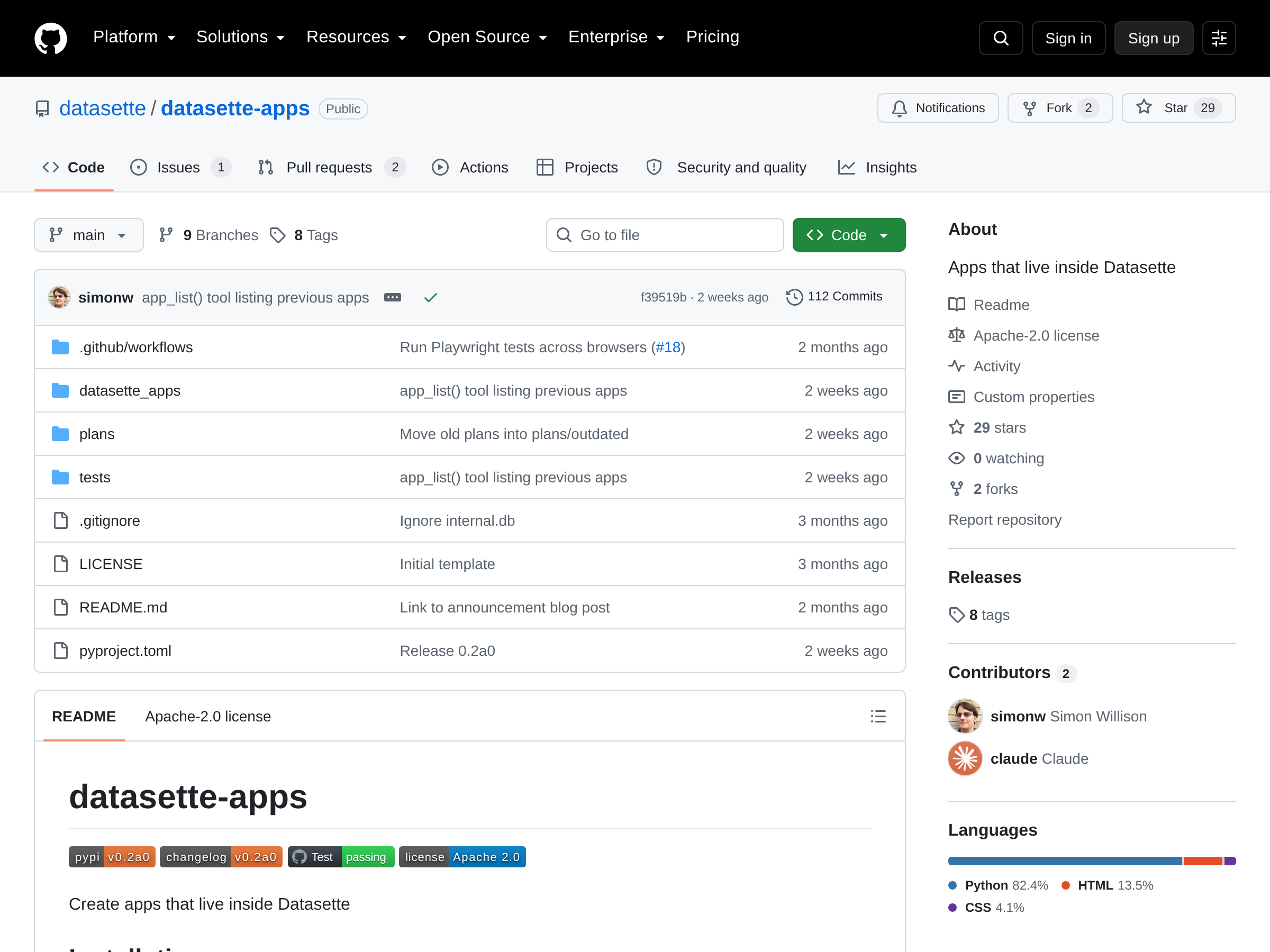Open commit message details ellipsis icon

[393, 297]
